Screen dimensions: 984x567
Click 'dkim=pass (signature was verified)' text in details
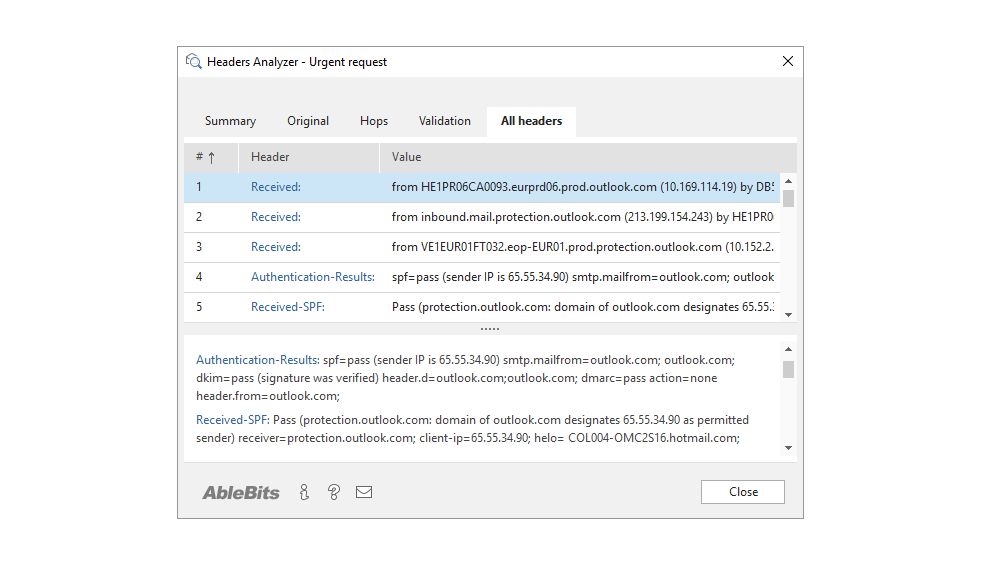[x=287, y=378]
